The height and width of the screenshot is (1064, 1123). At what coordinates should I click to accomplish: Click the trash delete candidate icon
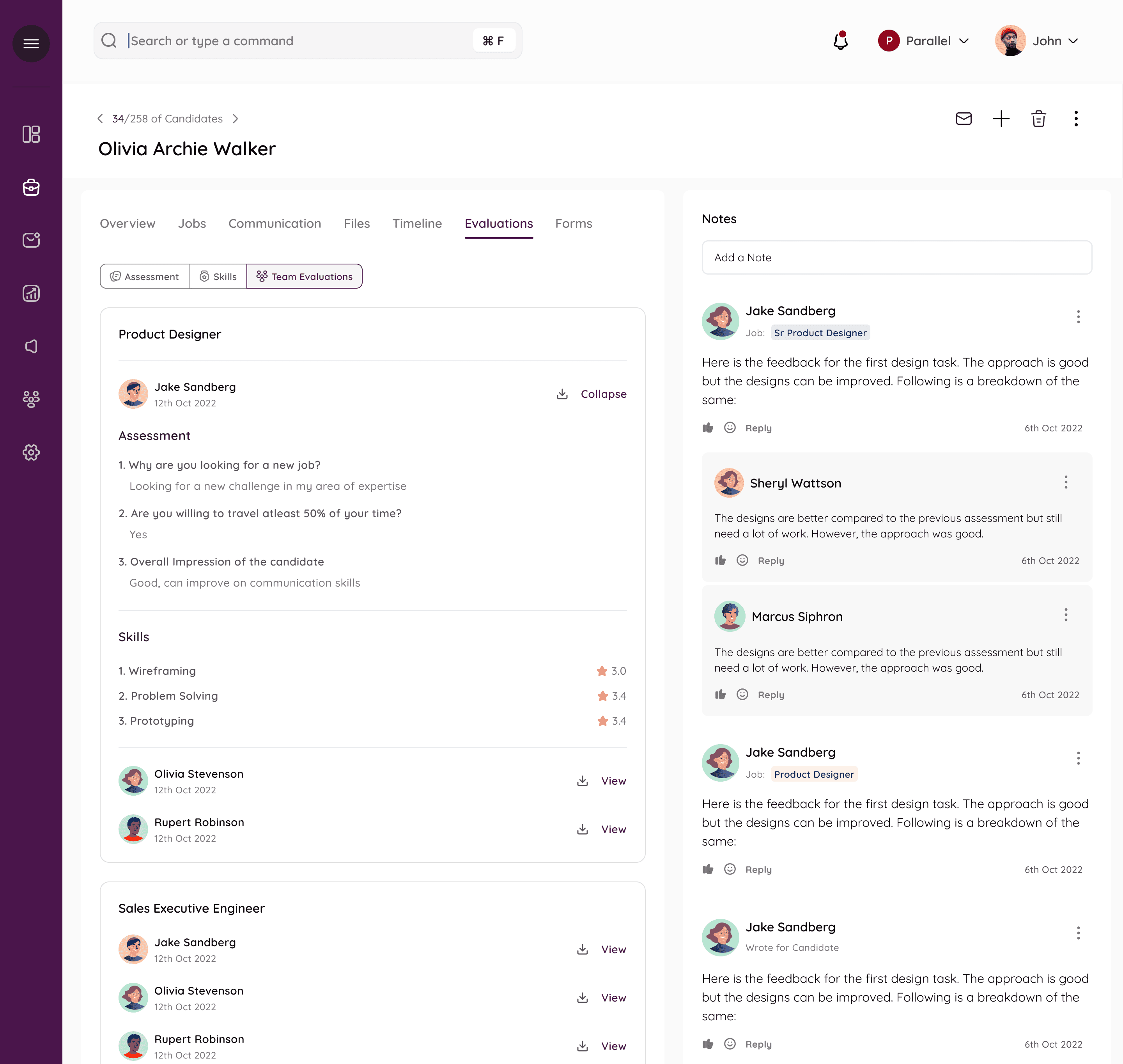(1038, 119)
